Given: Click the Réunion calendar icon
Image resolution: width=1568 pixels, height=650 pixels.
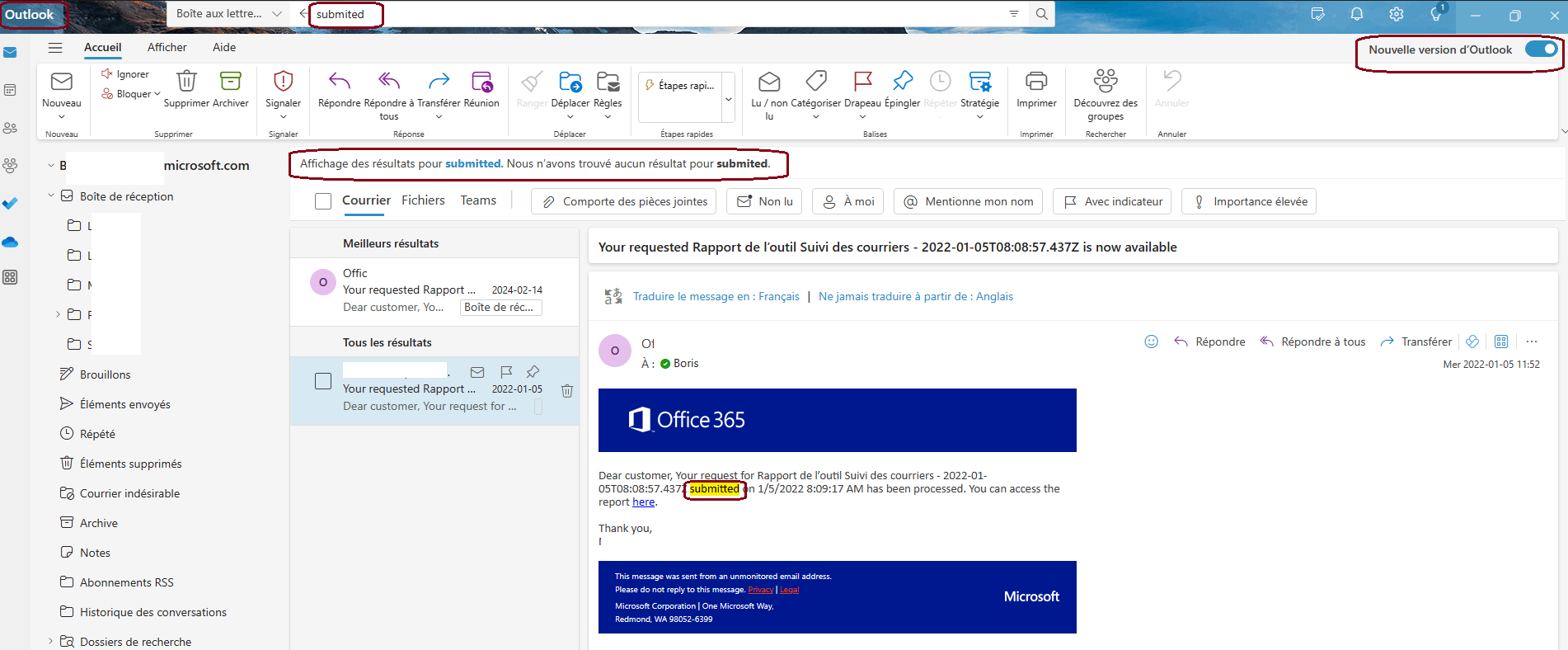Looking at the screenshot, I should click(x=482, y=81).
